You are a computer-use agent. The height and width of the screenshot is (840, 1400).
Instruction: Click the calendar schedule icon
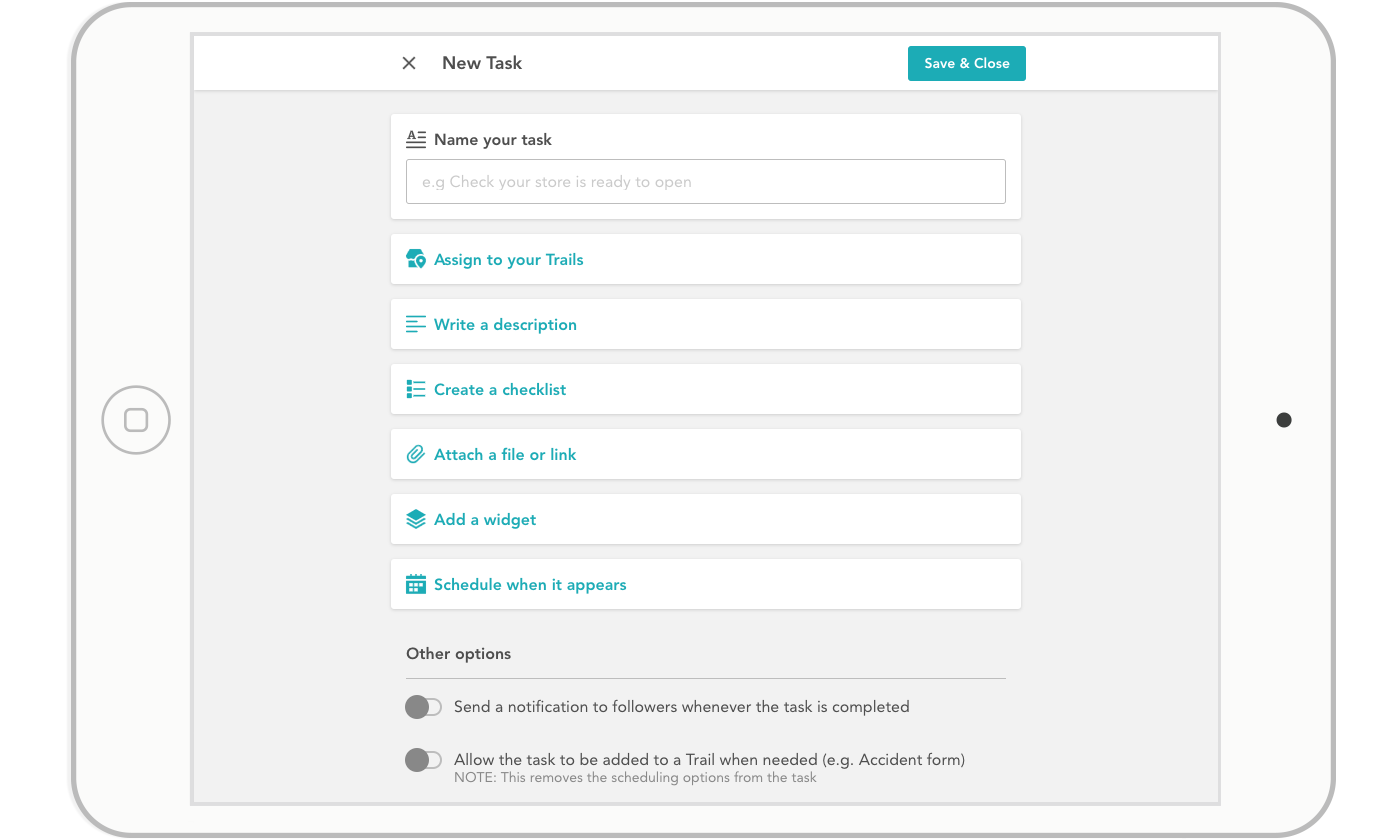coord(415,583)
